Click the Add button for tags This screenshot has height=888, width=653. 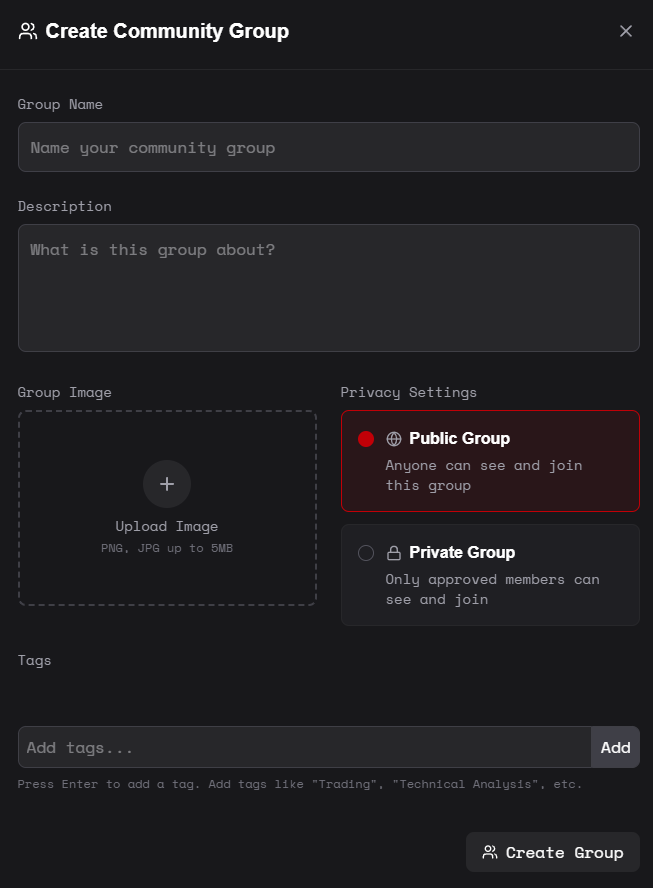(615, 747)
